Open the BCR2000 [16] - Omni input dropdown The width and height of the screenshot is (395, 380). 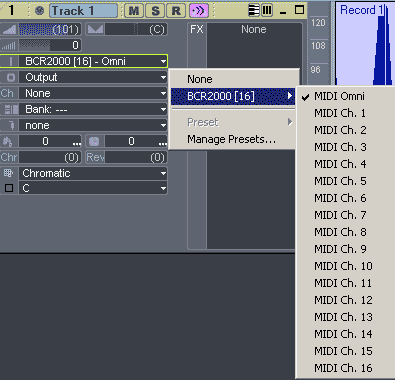(93, 61)
